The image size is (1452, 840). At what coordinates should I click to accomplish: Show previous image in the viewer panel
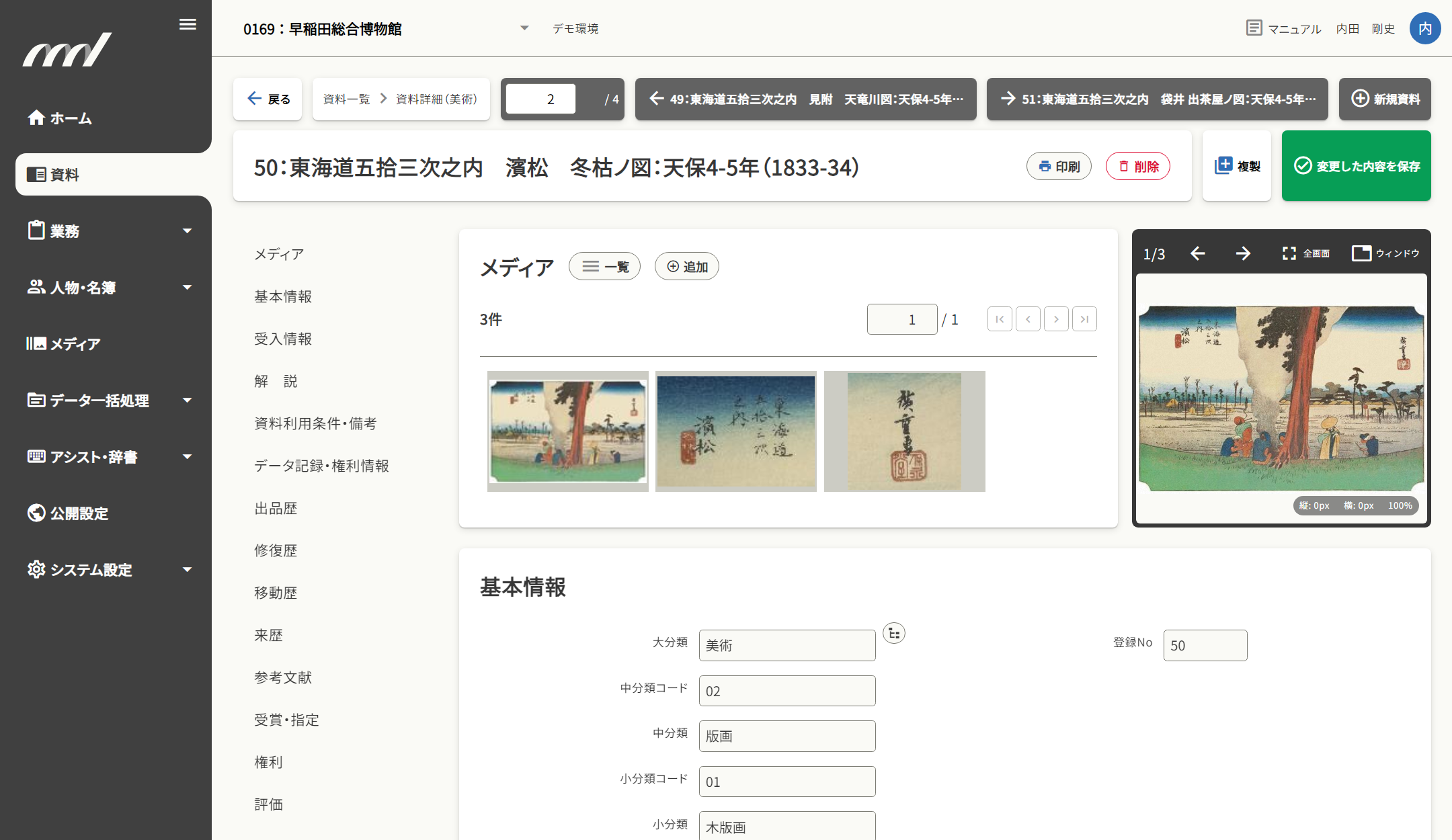coord(1197,253)
